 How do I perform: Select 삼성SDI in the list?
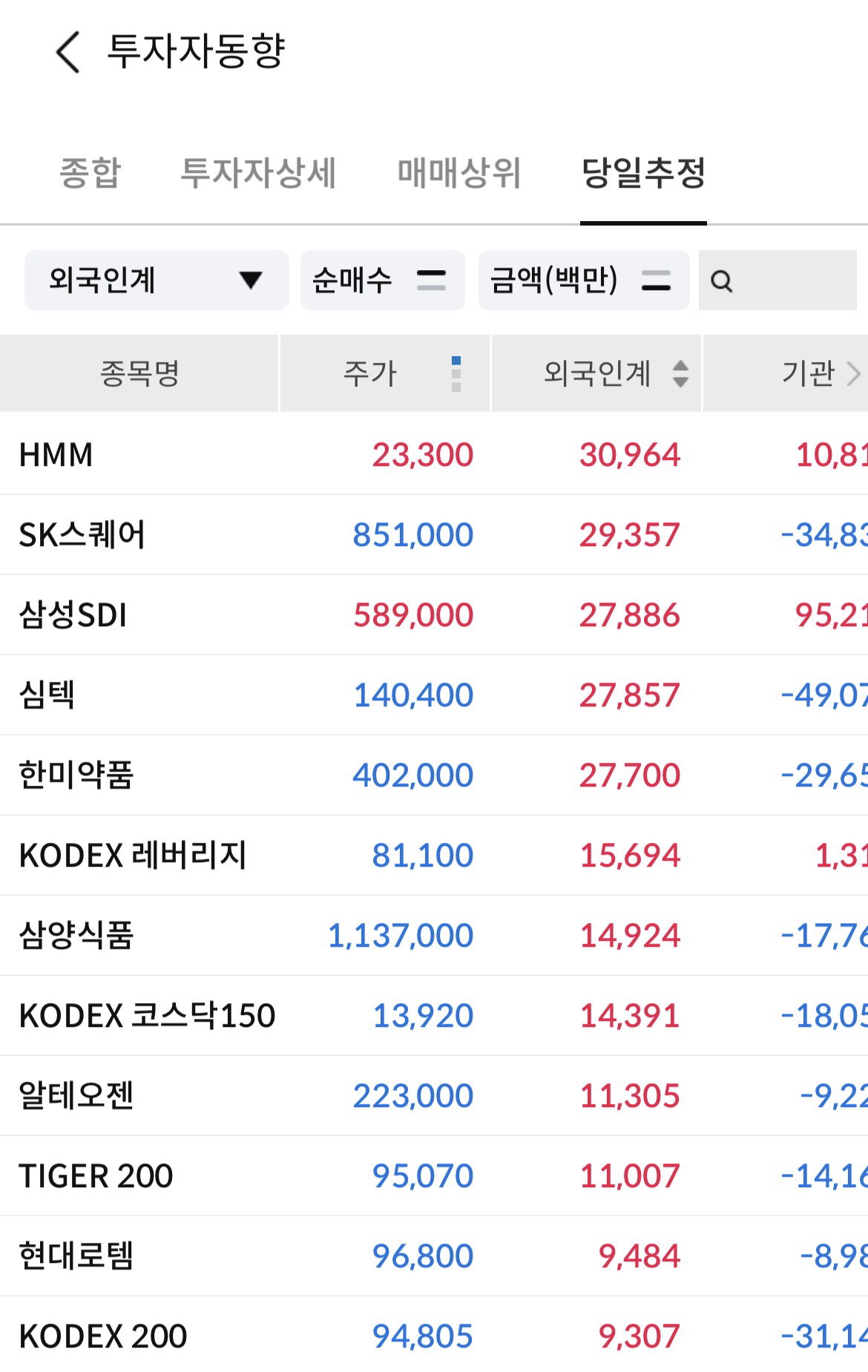434,614
